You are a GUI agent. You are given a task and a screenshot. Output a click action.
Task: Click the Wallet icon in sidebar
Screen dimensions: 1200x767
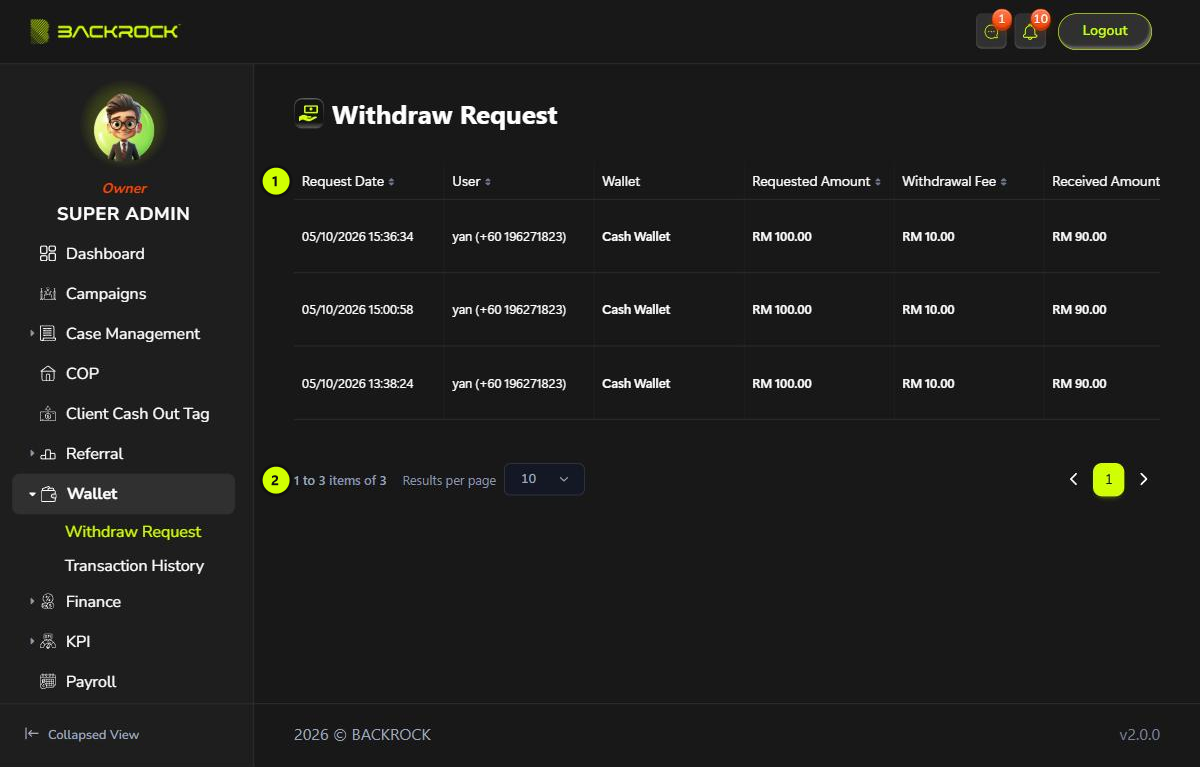click(x=48, y=494)
